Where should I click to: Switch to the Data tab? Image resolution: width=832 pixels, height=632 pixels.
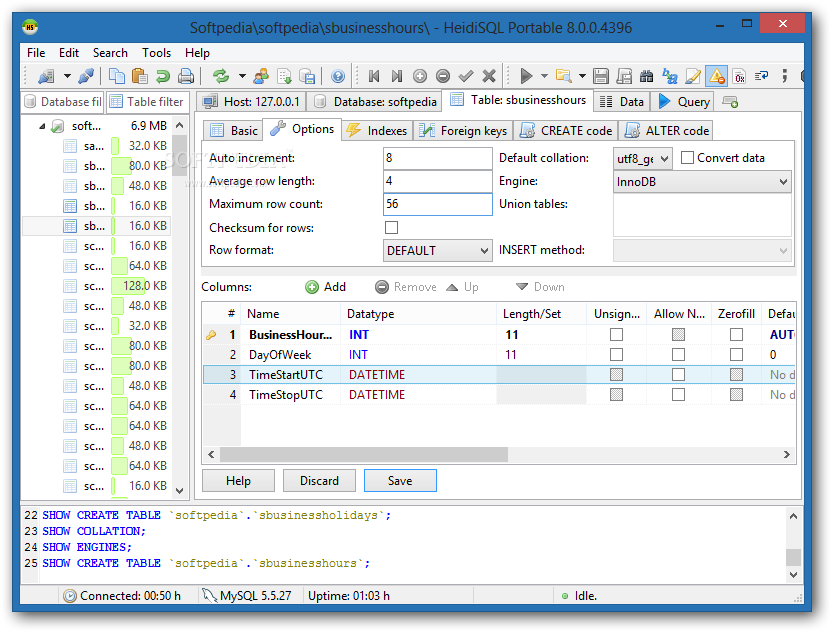pos(622,102)
